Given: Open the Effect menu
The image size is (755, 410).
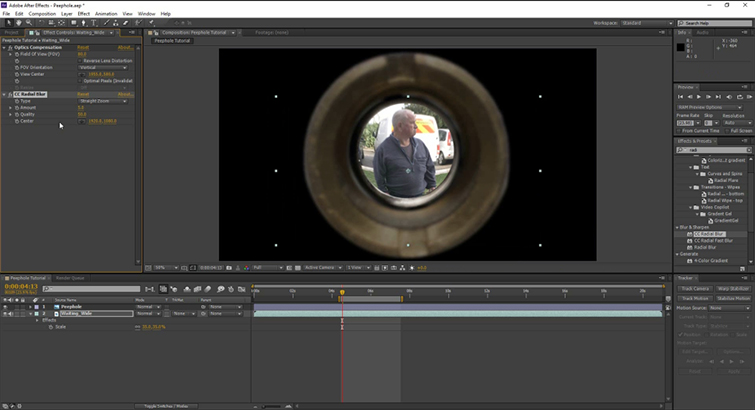Looking at the screenshot, I should pos(84,14).
